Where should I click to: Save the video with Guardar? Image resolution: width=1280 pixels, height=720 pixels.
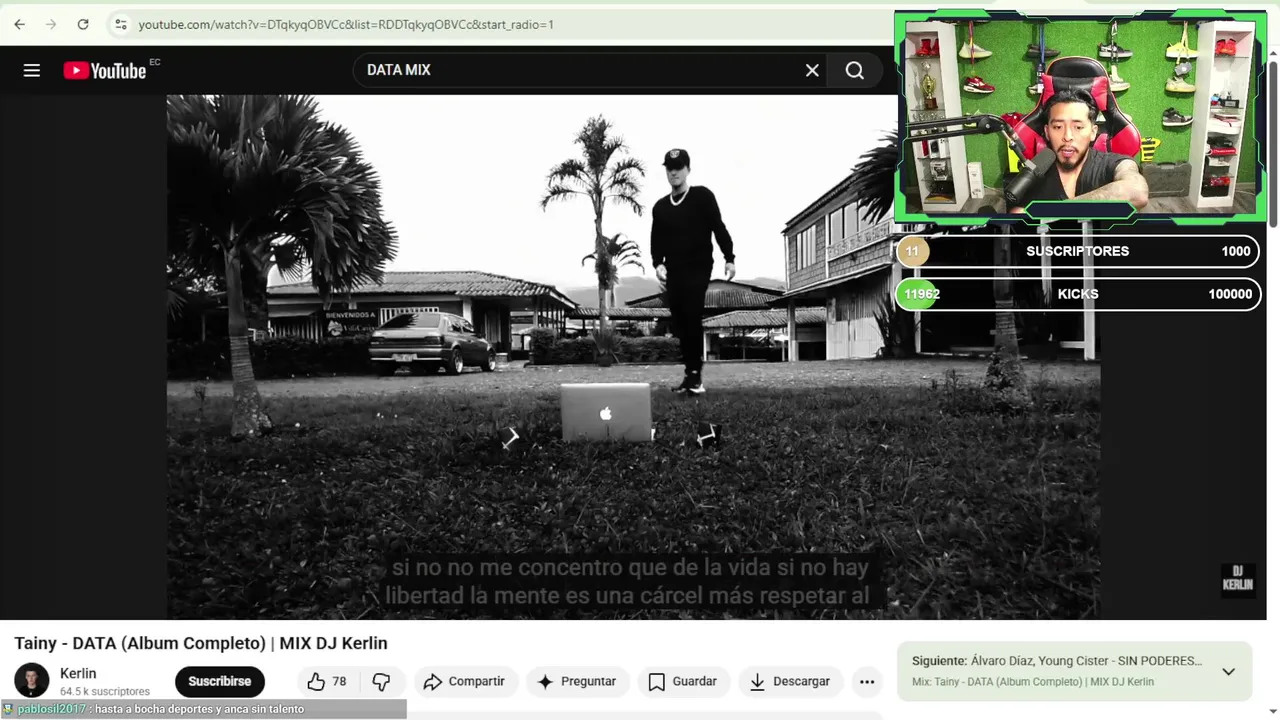[x=683, y=681]
